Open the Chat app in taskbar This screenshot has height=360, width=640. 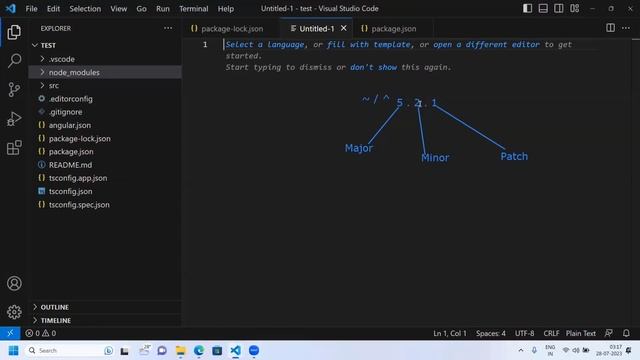[x=162, y=351]
